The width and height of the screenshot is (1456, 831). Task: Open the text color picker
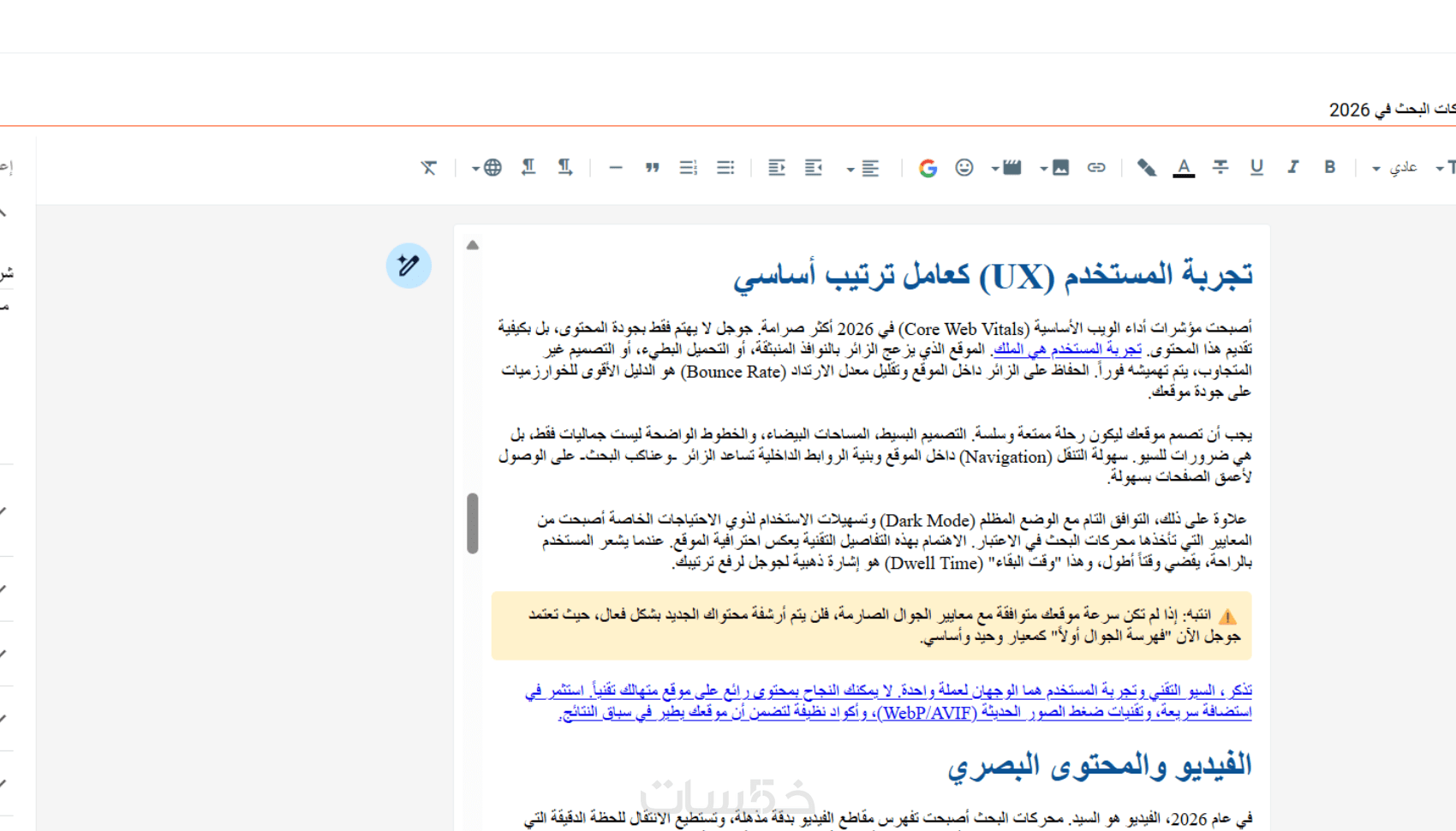[1184, 168]
